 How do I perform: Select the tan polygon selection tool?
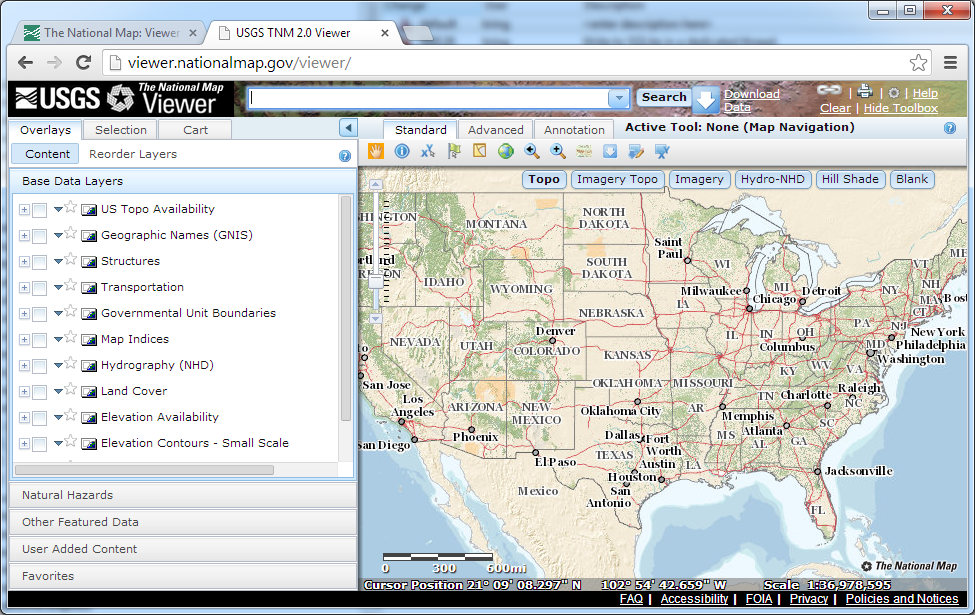[x=479, y=151]
